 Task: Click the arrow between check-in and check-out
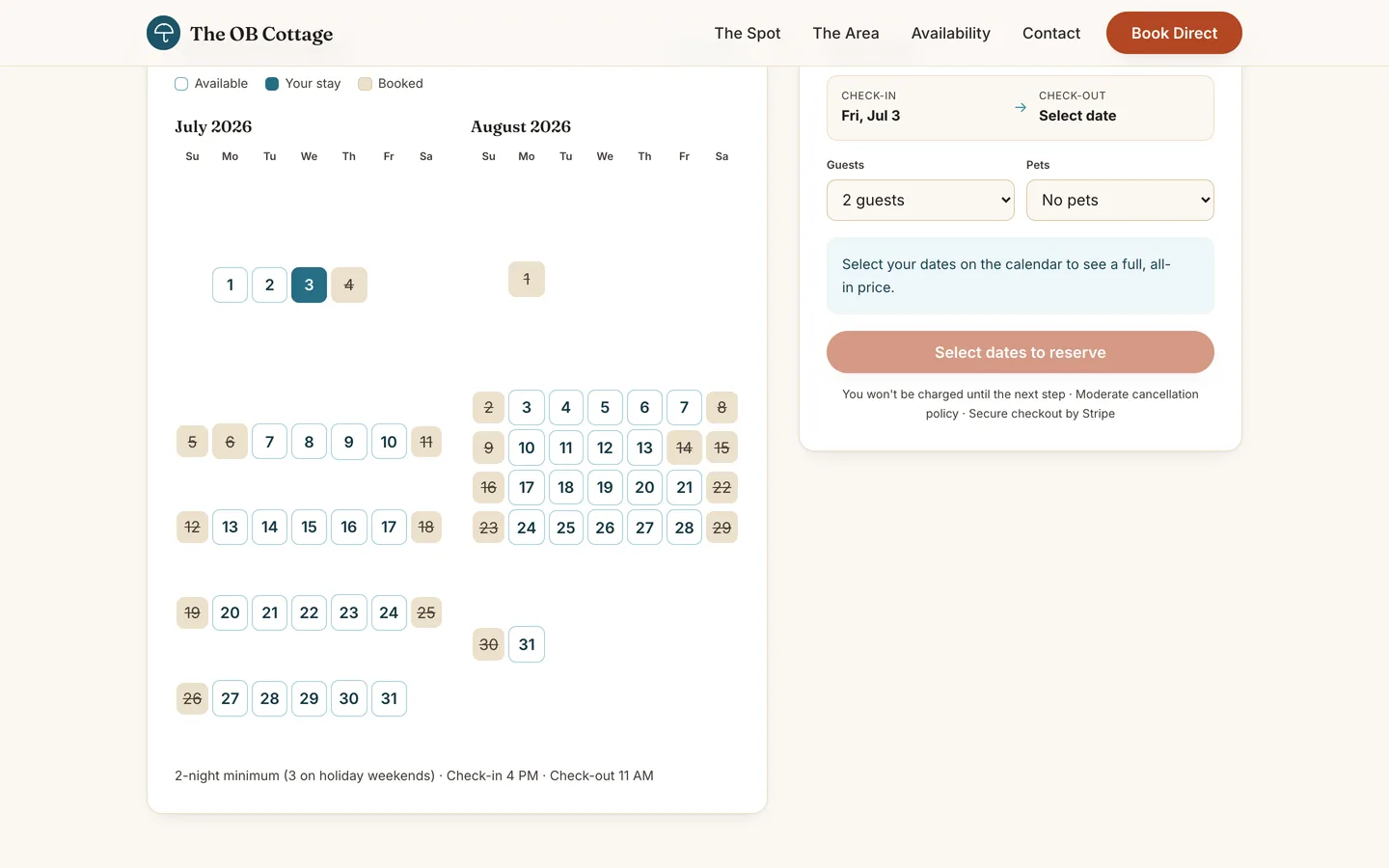pos(1021,107)
